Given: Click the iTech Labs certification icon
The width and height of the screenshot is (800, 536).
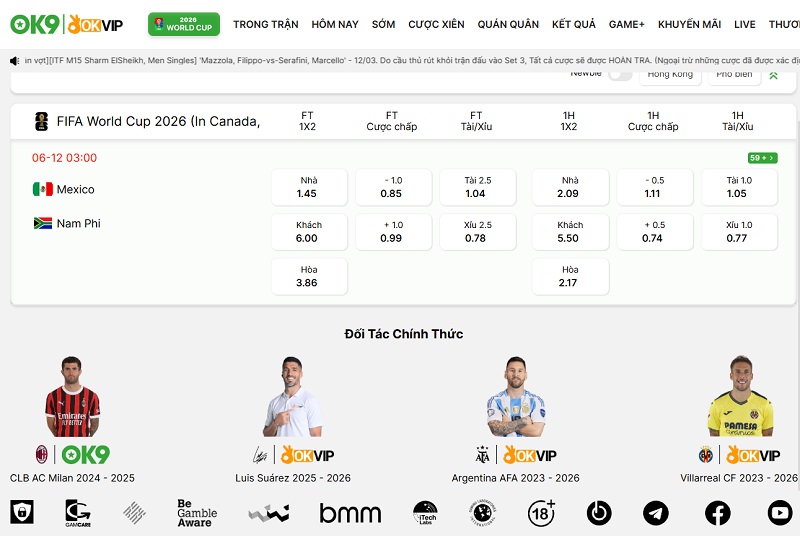Looking at the screenshot, I should tap(425, 513).
